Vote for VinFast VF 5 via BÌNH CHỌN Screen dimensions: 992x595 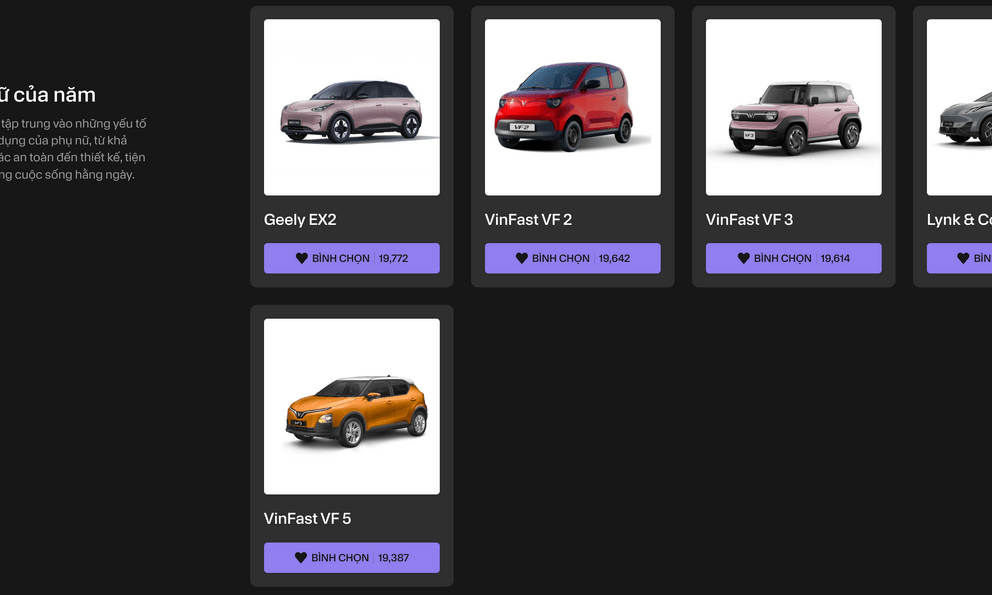pos(352,558)
